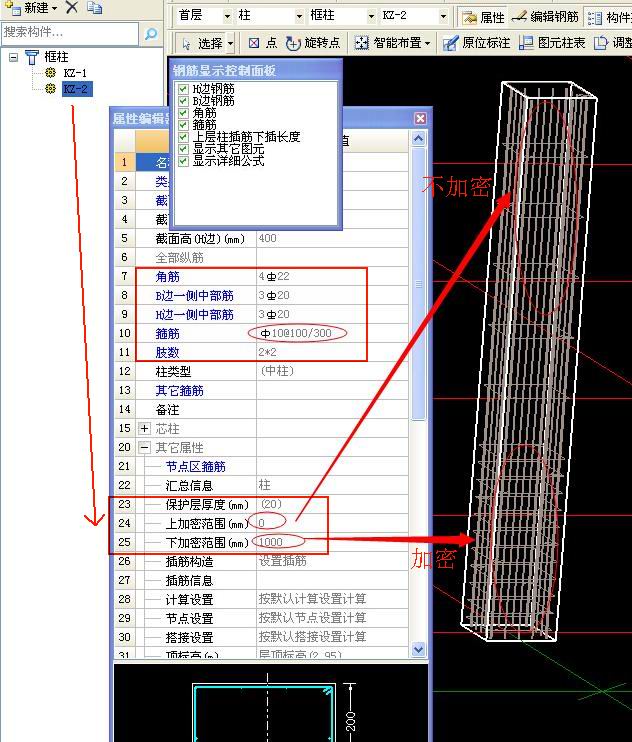
Task: Copy component using the copy icon
Action: [94, 8]
